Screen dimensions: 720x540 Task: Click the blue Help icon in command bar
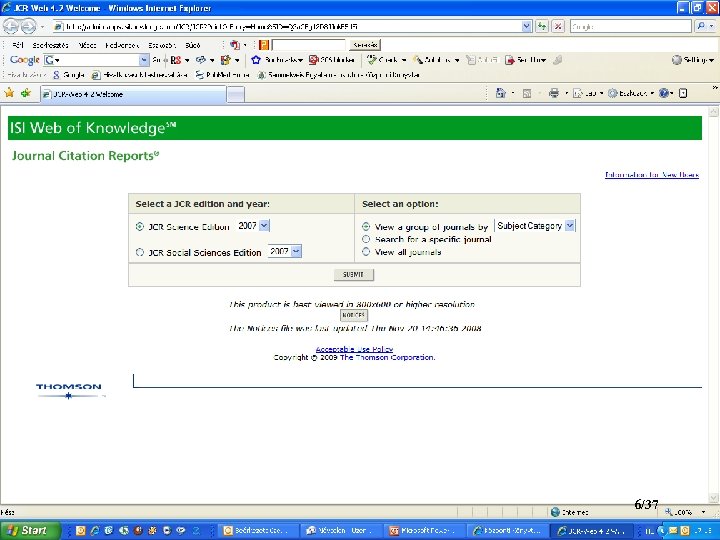click(664, 93)
